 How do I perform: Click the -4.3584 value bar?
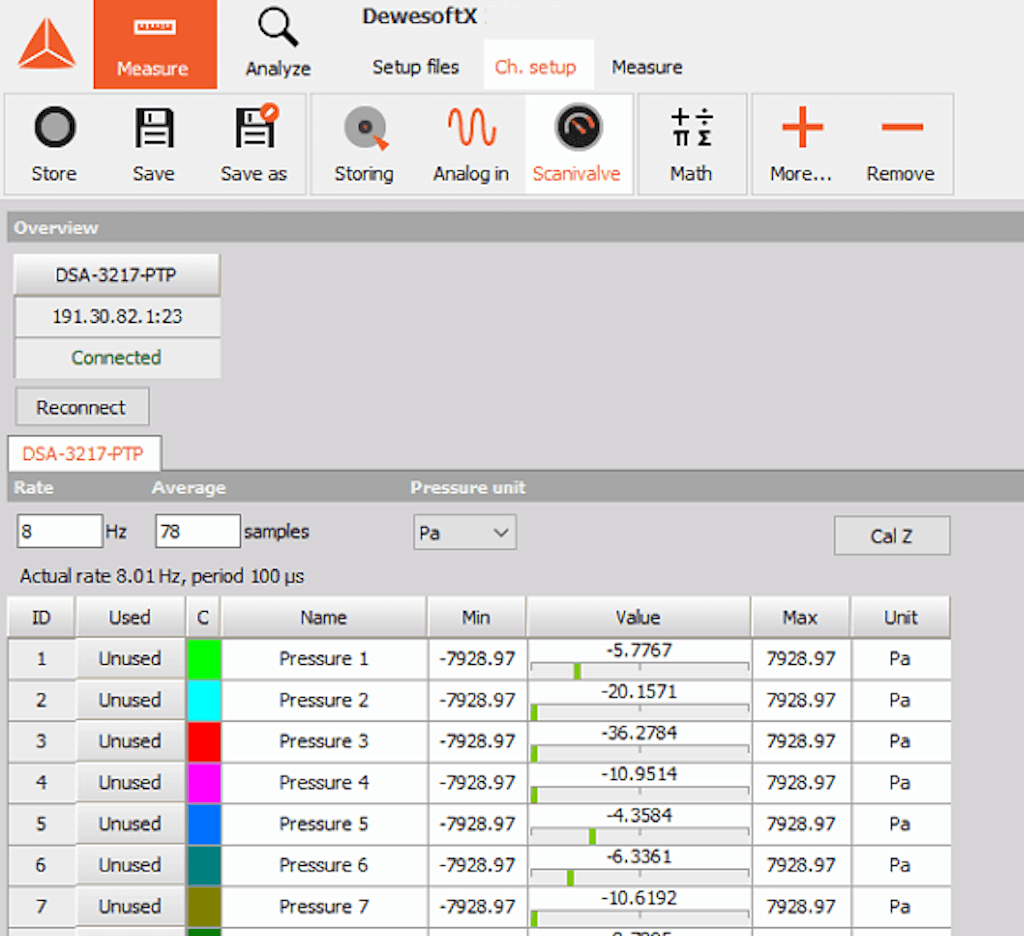click(640, 835)
